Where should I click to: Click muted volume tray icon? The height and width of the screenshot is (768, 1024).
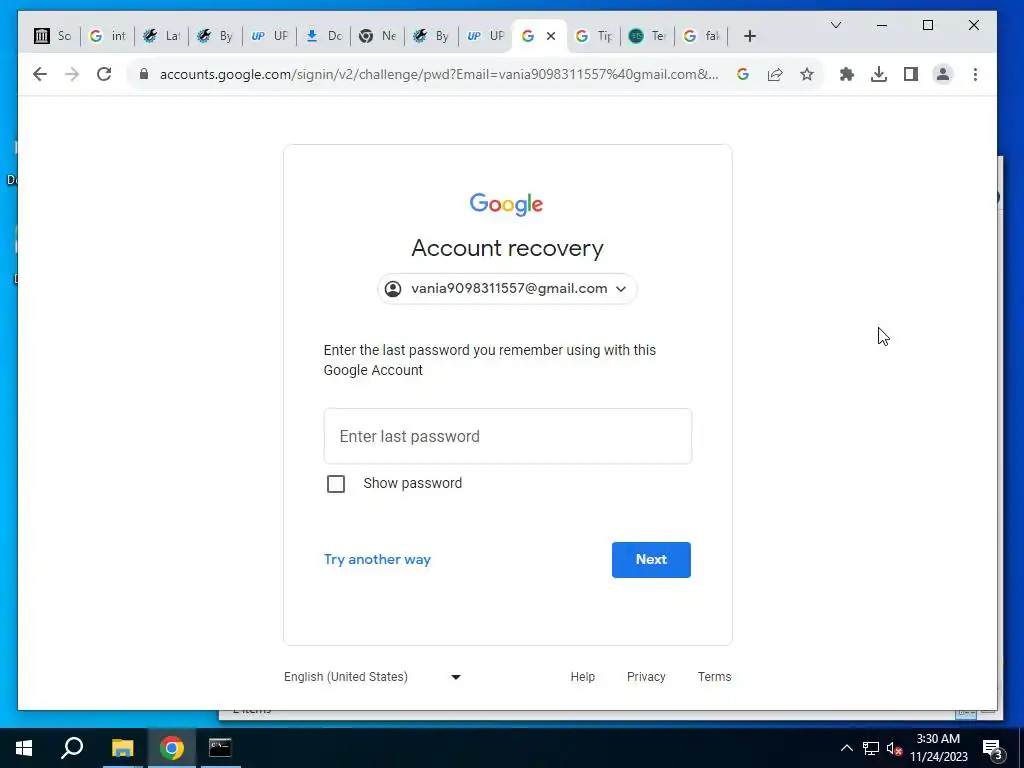tap(894, 748)
